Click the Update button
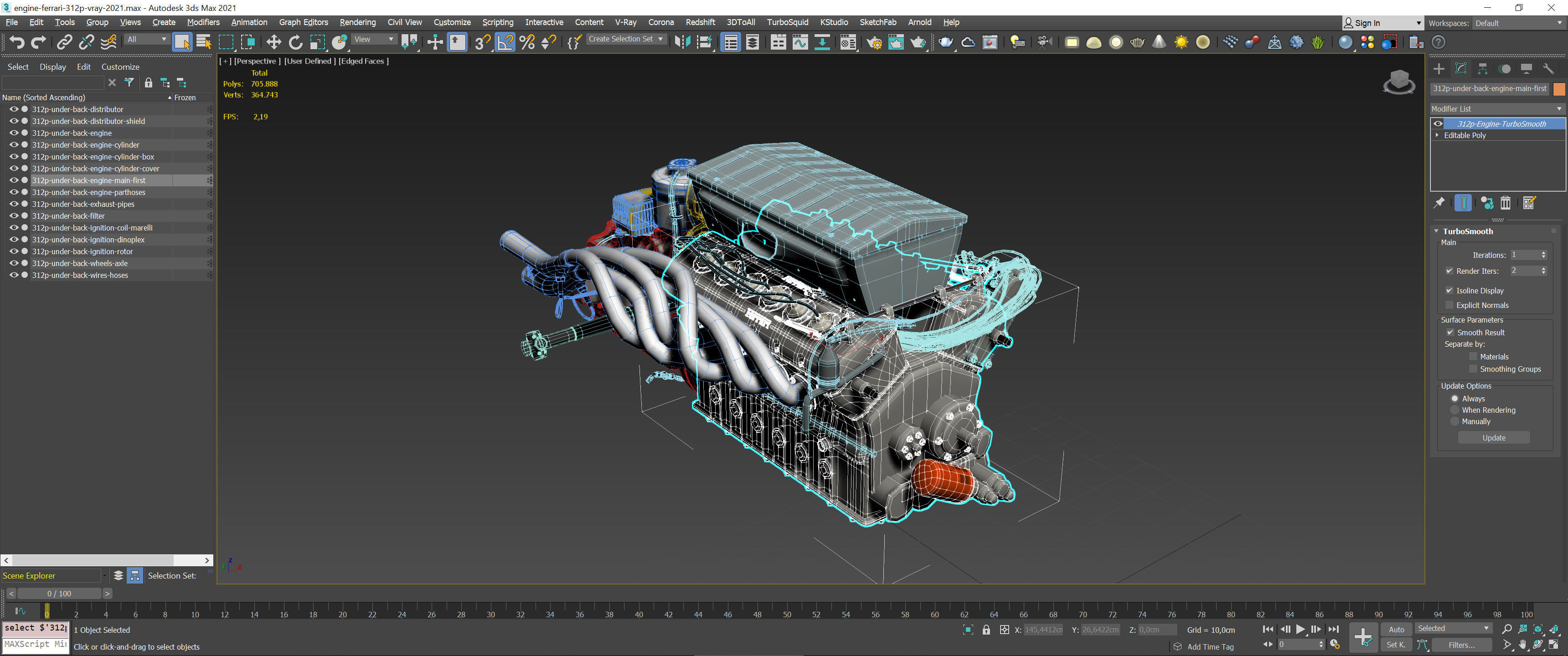Viewport: 1568px width, 656px height. point(1493,437)
